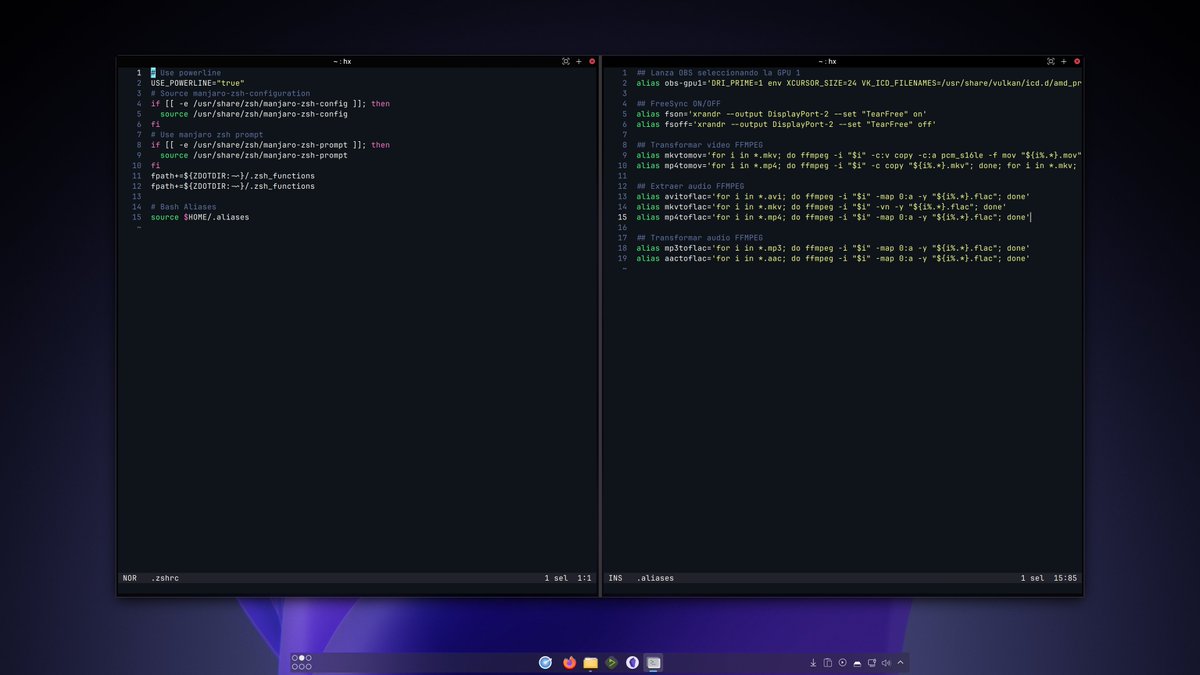The height and width of the screenshot is (675, 1200).
Task: Click the 'alias fsoff' line
Action: coord(786,124)
